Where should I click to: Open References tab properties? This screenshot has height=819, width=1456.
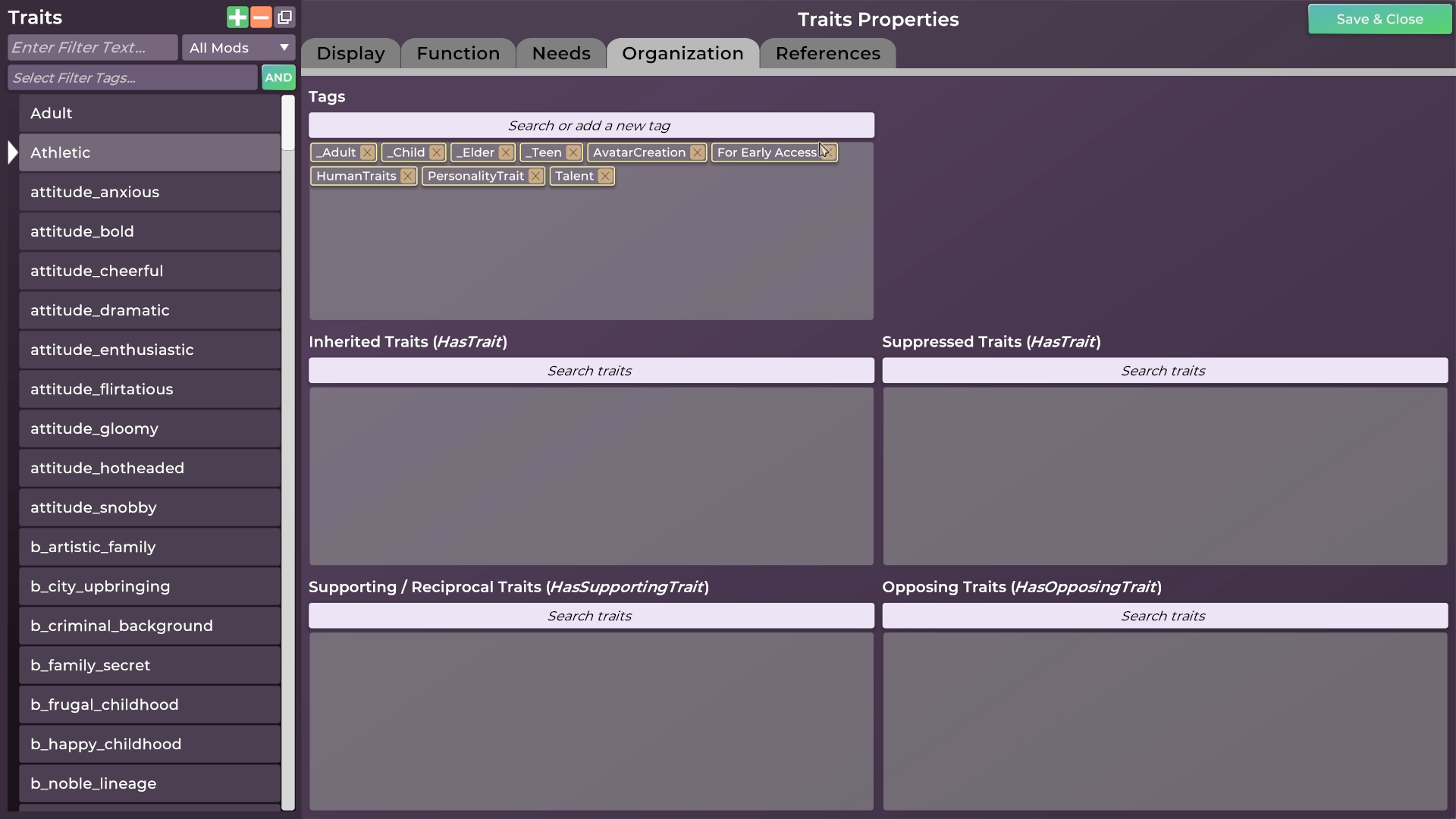tap(828, 53)
